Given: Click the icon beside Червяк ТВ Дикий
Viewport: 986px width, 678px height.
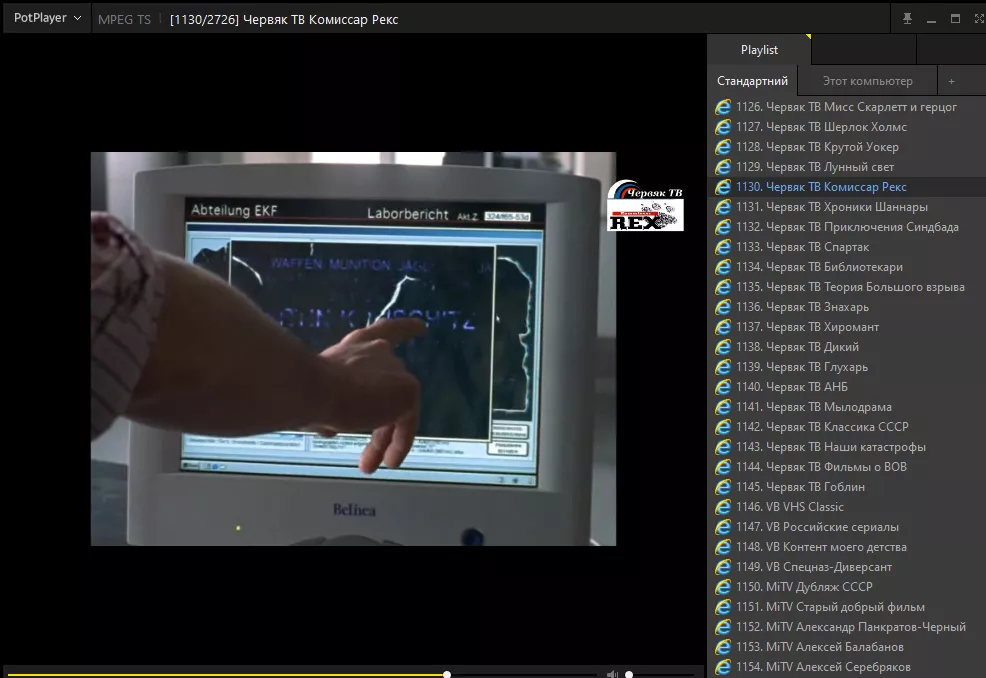Looking at the screenshot, I should point(723,347).
